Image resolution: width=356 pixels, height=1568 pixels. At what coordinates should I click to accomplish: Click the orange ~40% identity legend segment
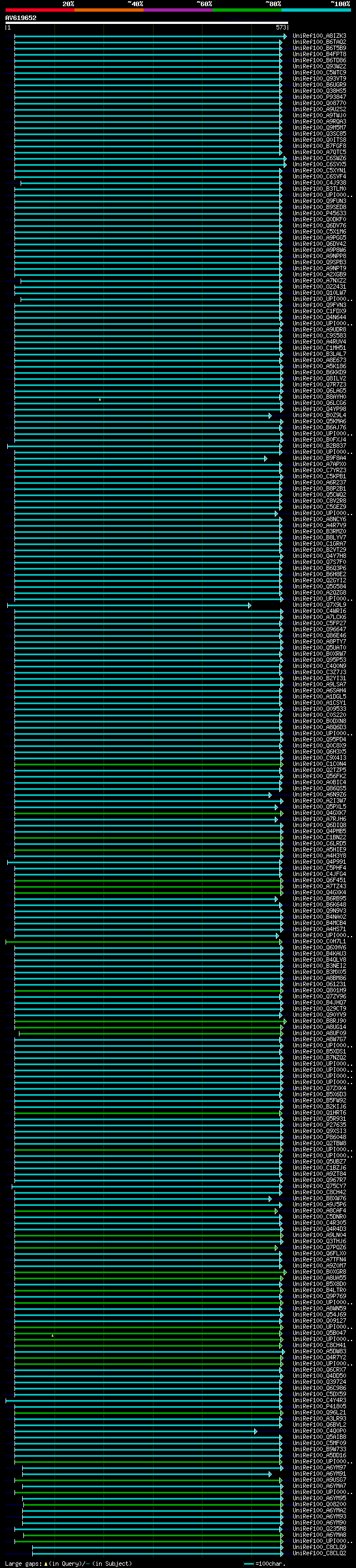(109, 10)
